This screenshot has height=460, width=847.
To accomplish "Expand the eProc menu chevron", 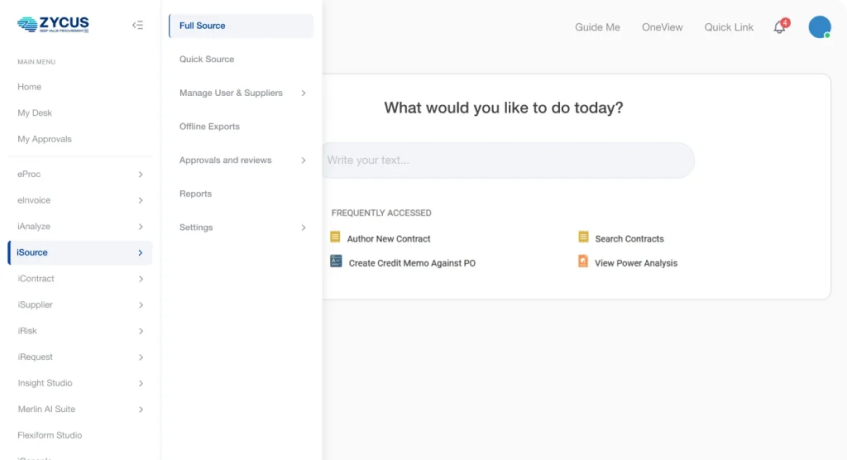I will [140, 174].
